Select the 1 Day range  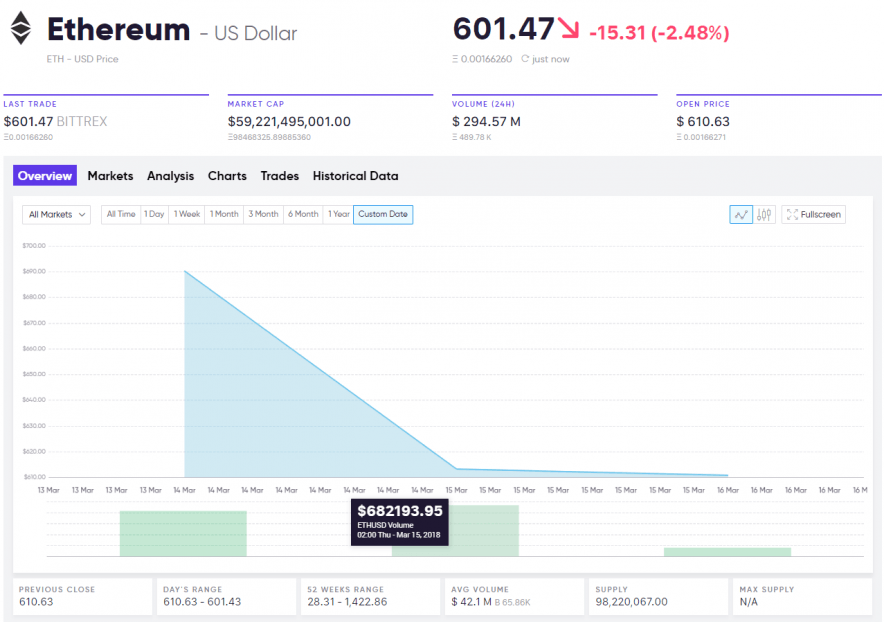[154, 214]
